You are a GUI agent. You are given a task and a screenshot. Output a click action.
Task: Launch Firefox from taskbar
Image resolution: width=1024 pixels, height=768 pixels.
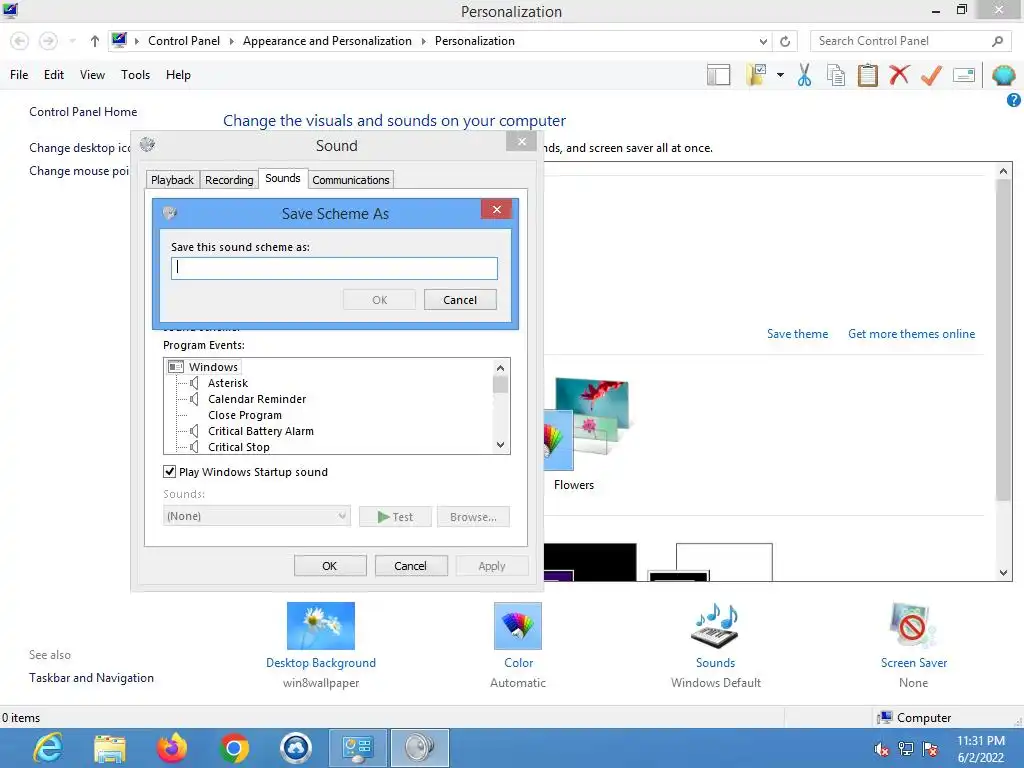172,748
